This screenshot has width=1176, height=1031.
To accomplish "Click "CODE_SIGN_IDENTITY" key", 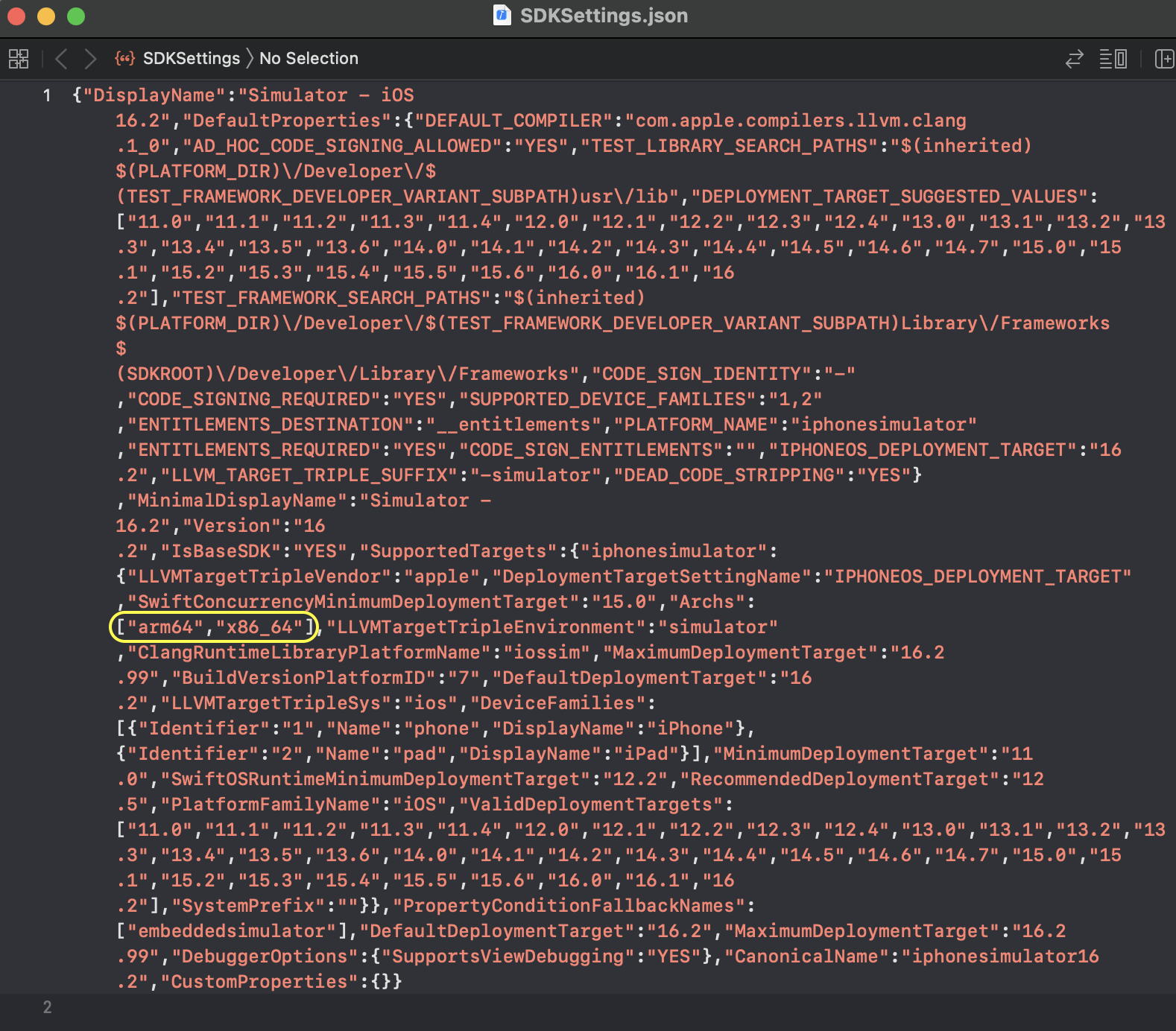I will coord(702,374).
